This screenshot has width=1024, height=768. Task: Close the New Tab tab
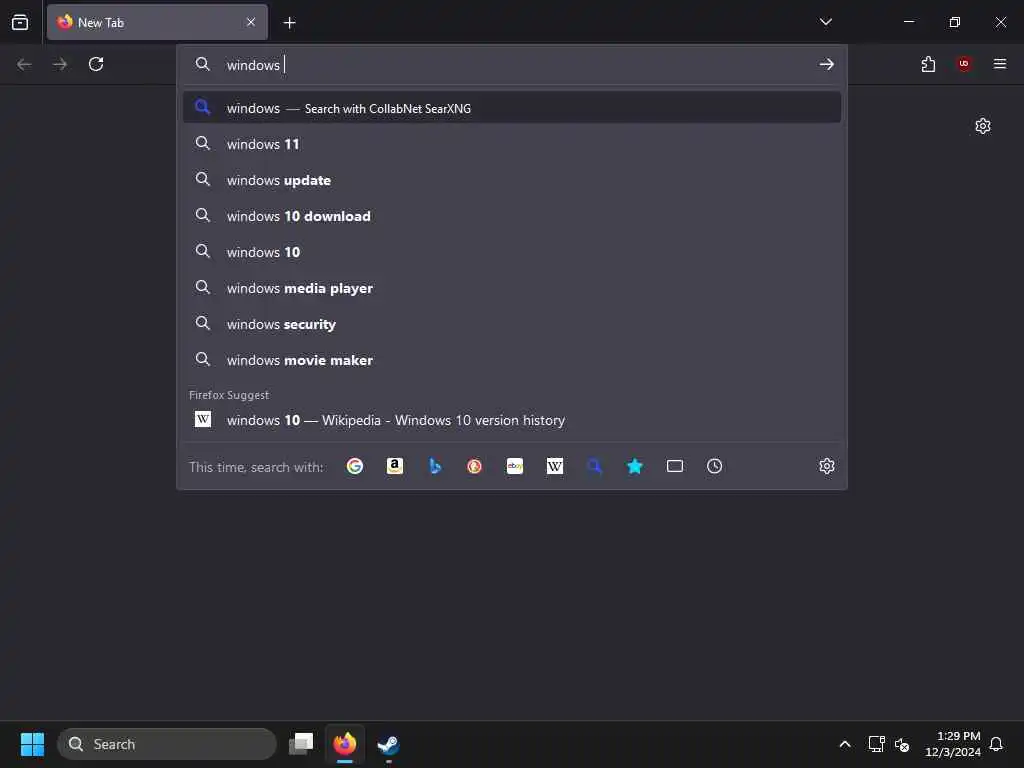point(251,22)
